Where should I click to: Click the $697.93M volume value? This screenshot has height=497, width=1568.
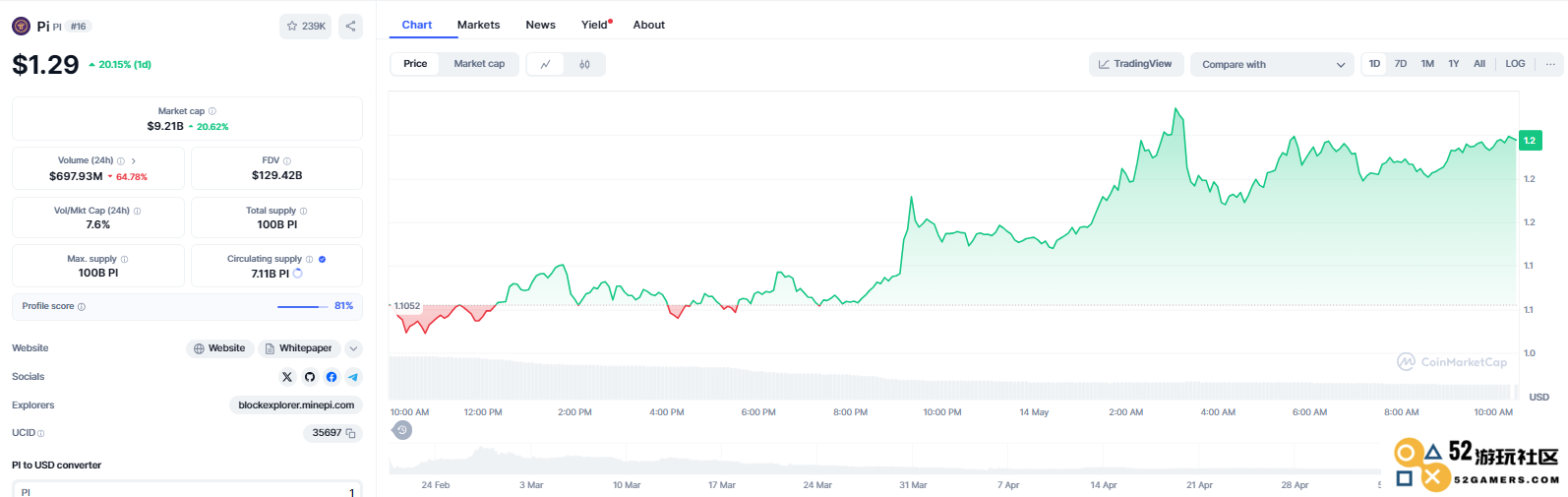[x=76, y=176]
